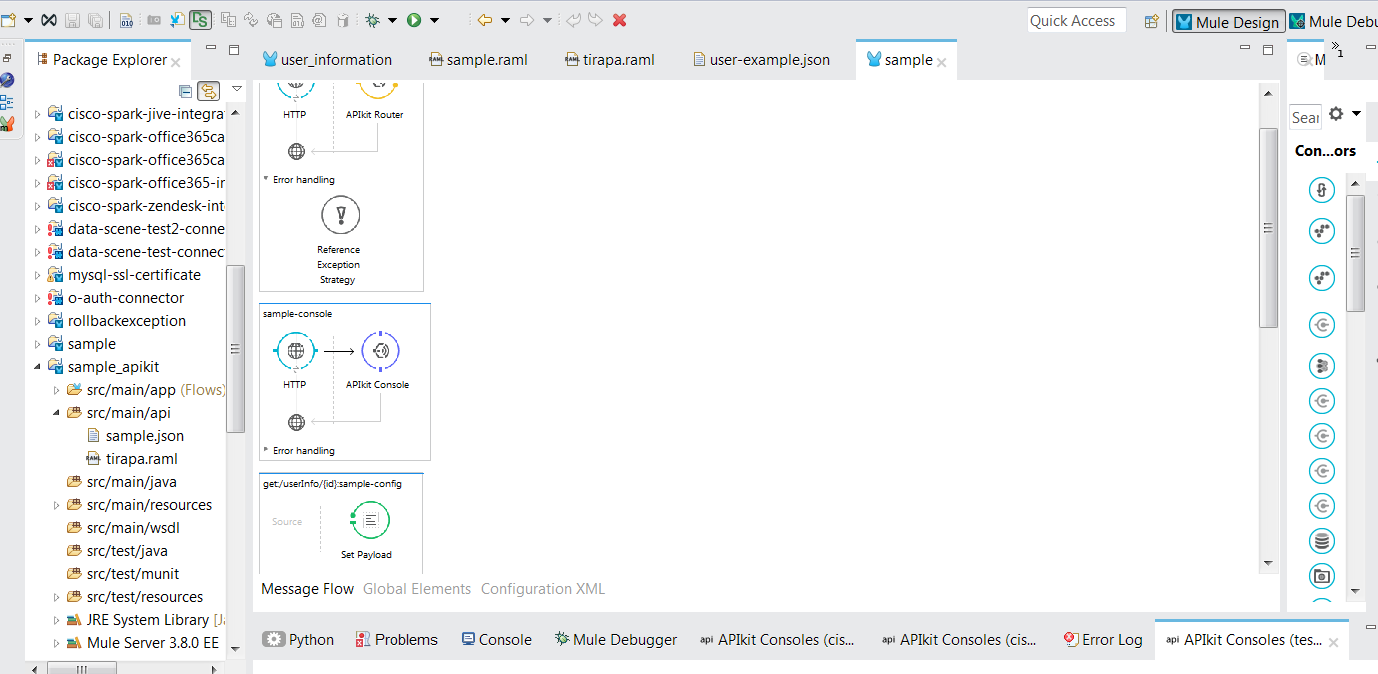Select sample.json in Package Explorer

[x=136, y=436]
